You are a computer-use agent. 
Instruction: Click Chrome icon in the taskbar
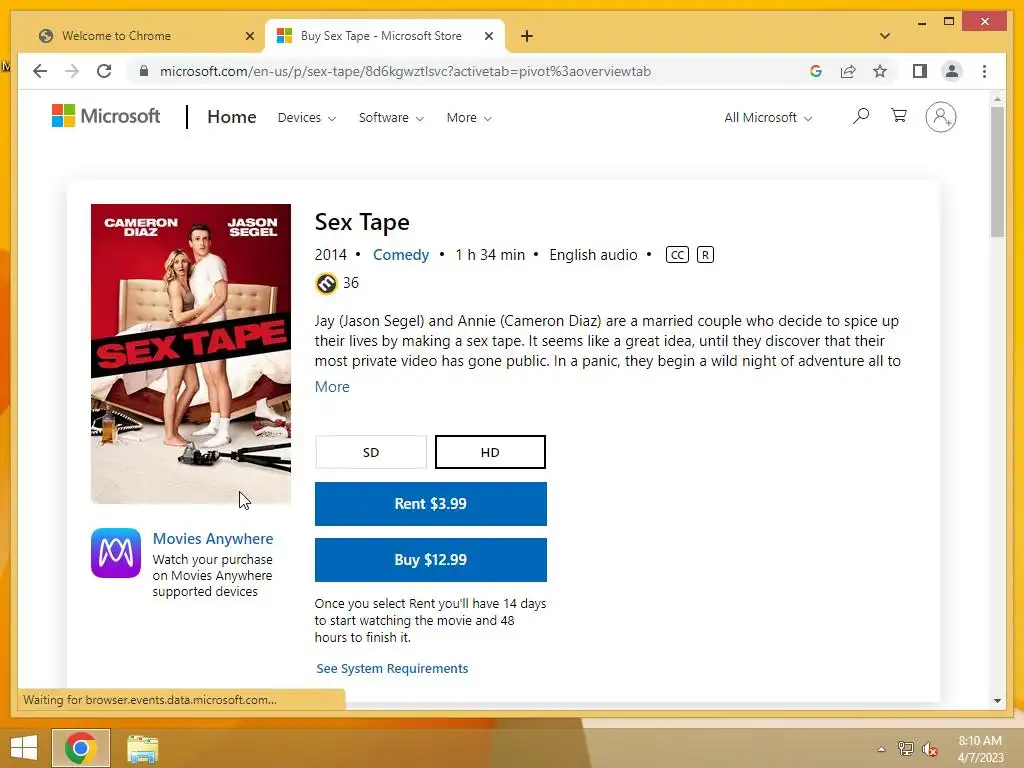coord(81,748)
